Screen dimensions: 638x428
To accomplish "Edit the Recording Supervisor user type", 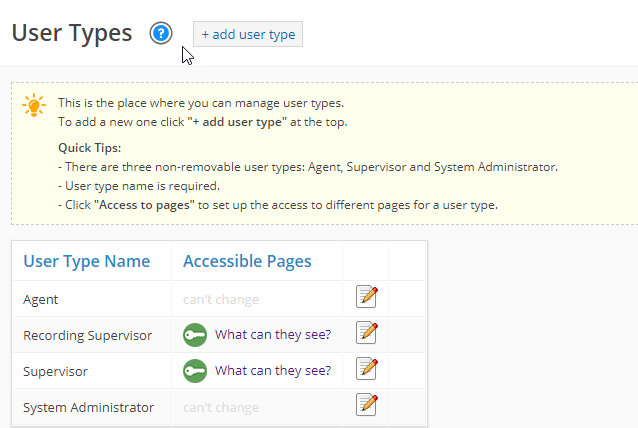I will [367, 333].
